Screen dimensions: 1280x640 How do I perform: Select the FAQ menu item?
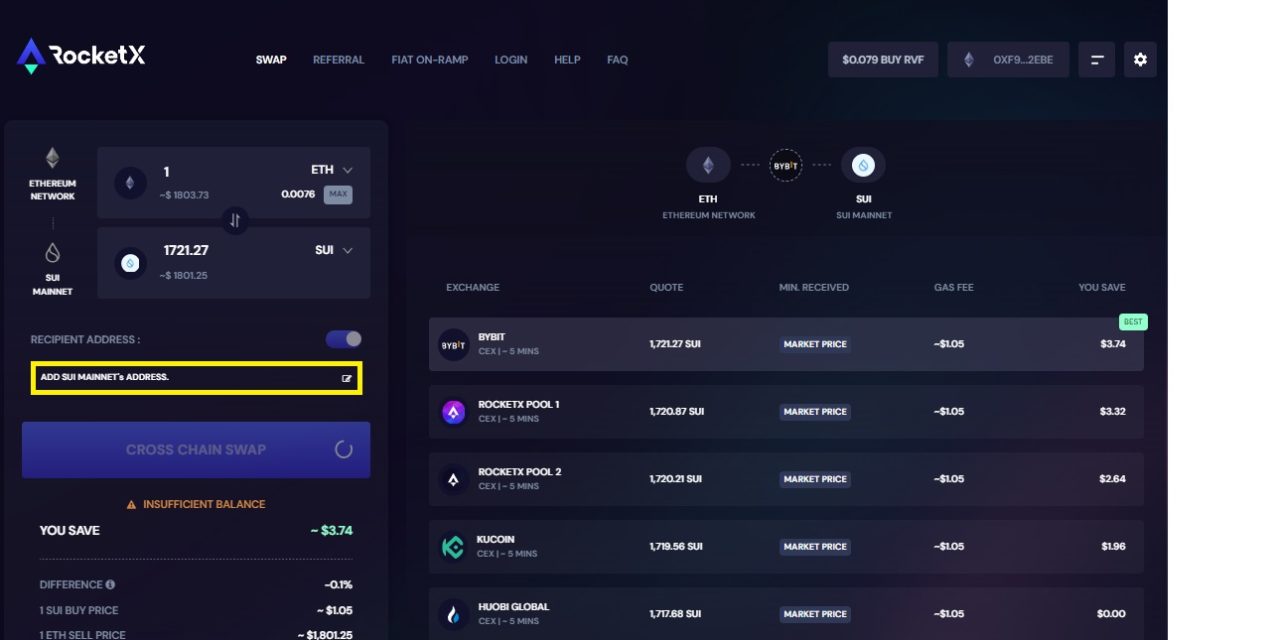click(617, 60)
